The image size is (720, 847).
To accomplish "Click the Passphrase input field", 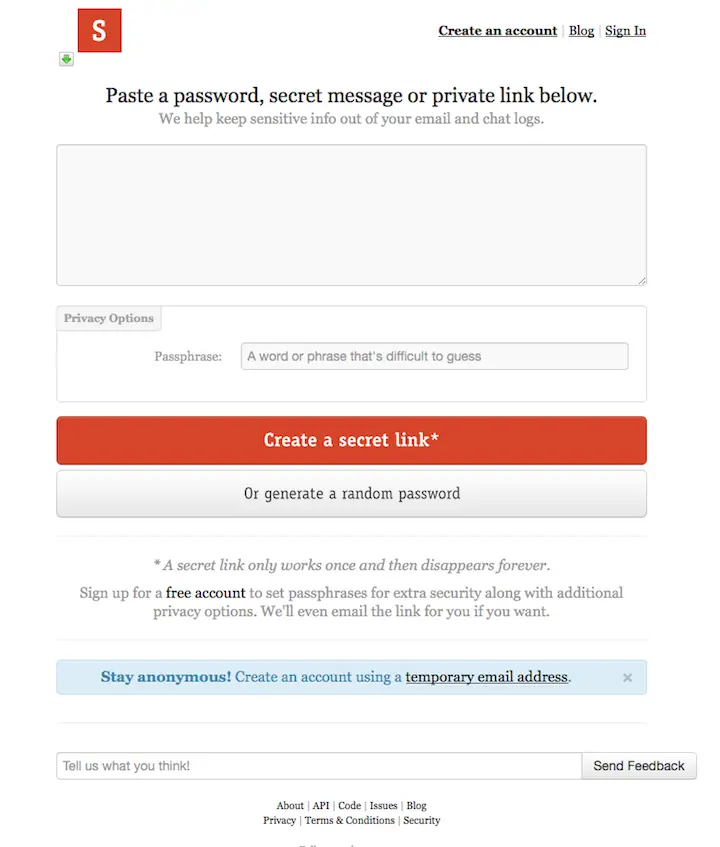I will [434, 356].
